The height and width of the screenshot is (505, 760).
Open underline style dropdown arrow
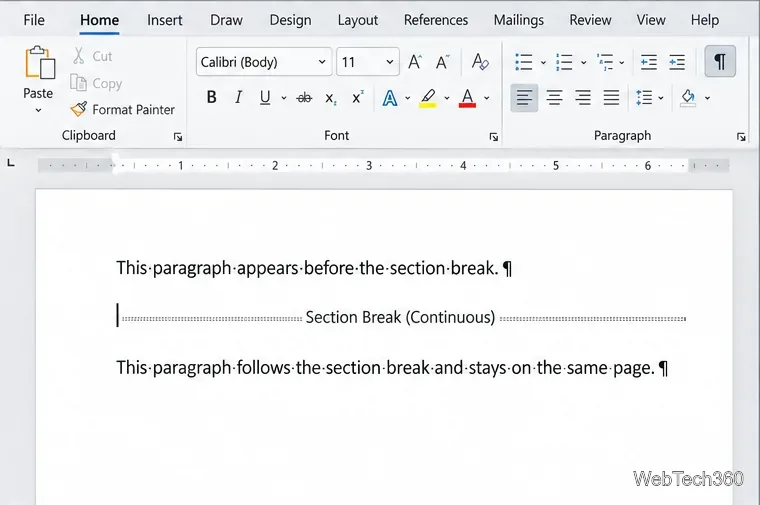click(x=284, y=98)
